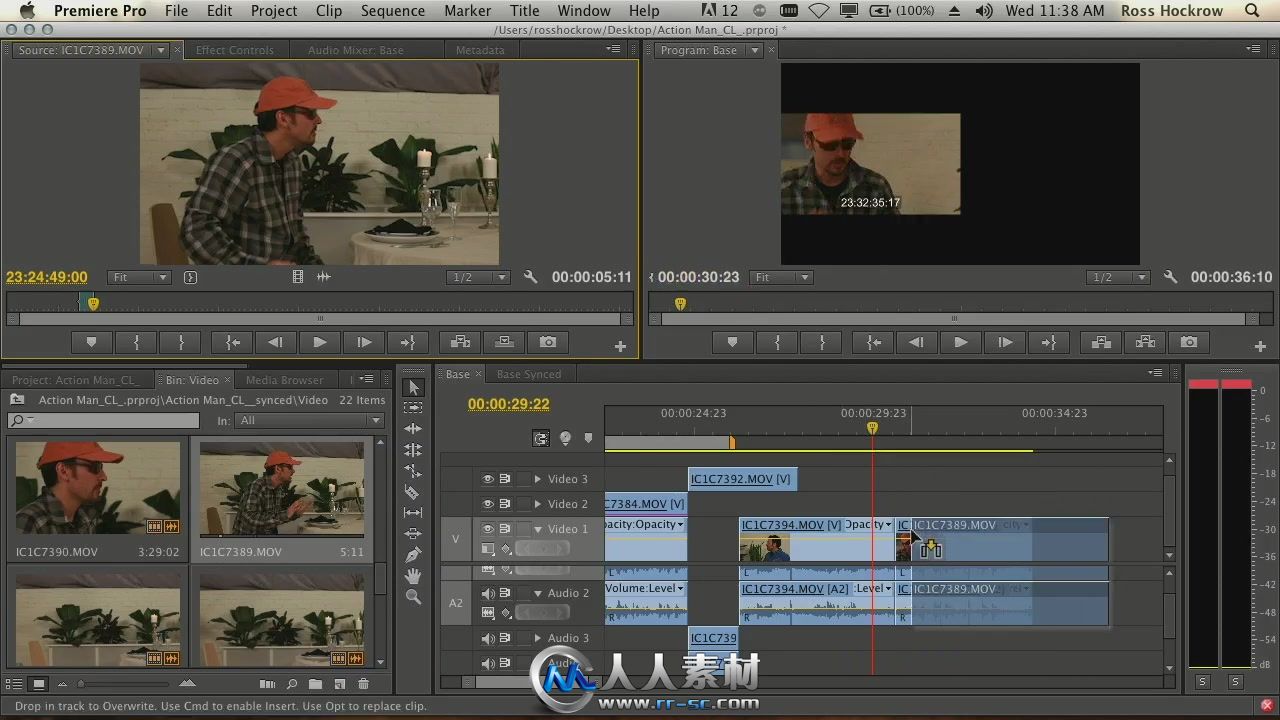The image size is (1280, 720).
Task: Expand Audio 3 track
Action: click(x=537, y=638)
